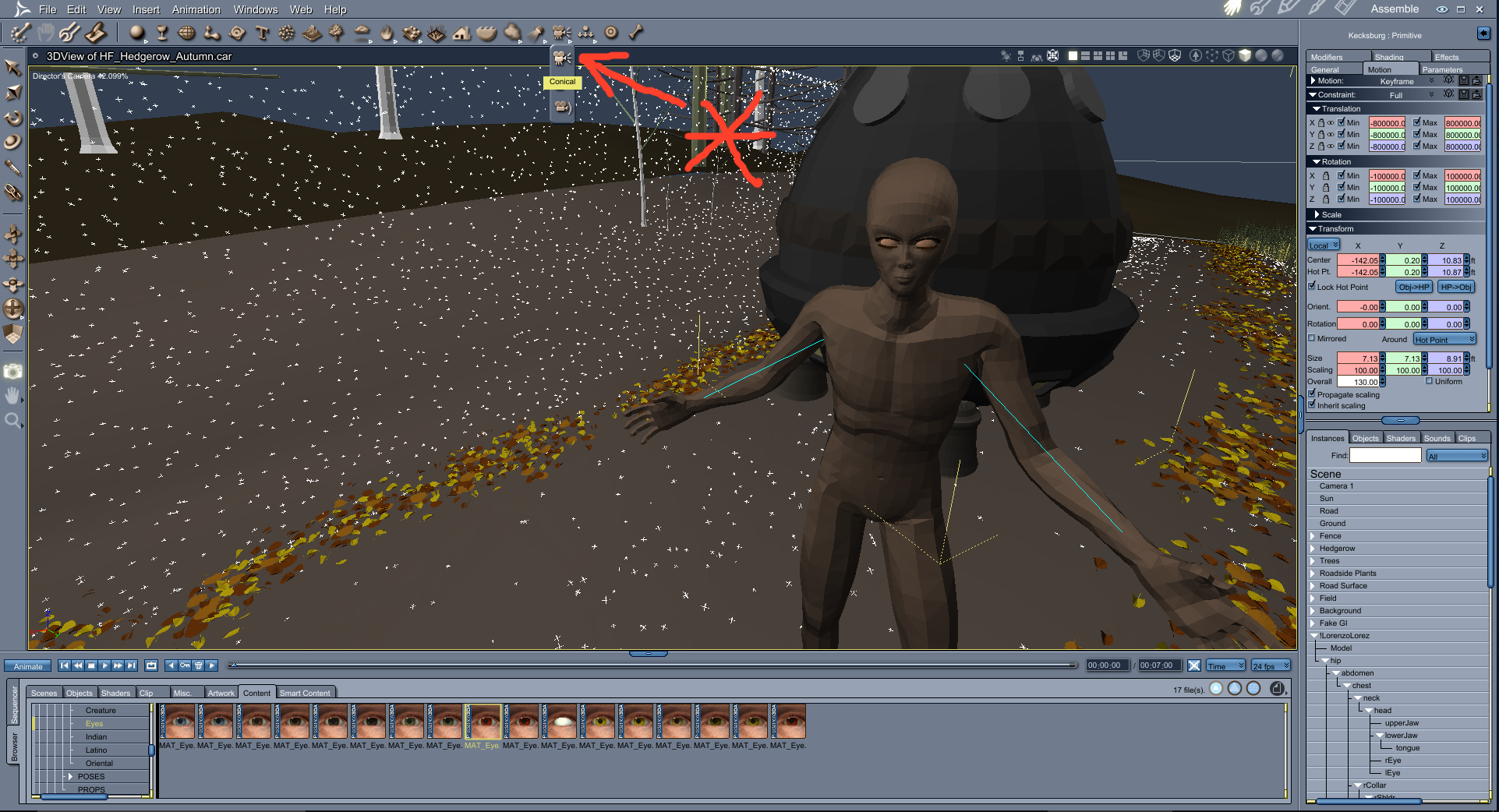Open the Animation menu
This screenshot has width=1499, height=812.
[196, 9]
